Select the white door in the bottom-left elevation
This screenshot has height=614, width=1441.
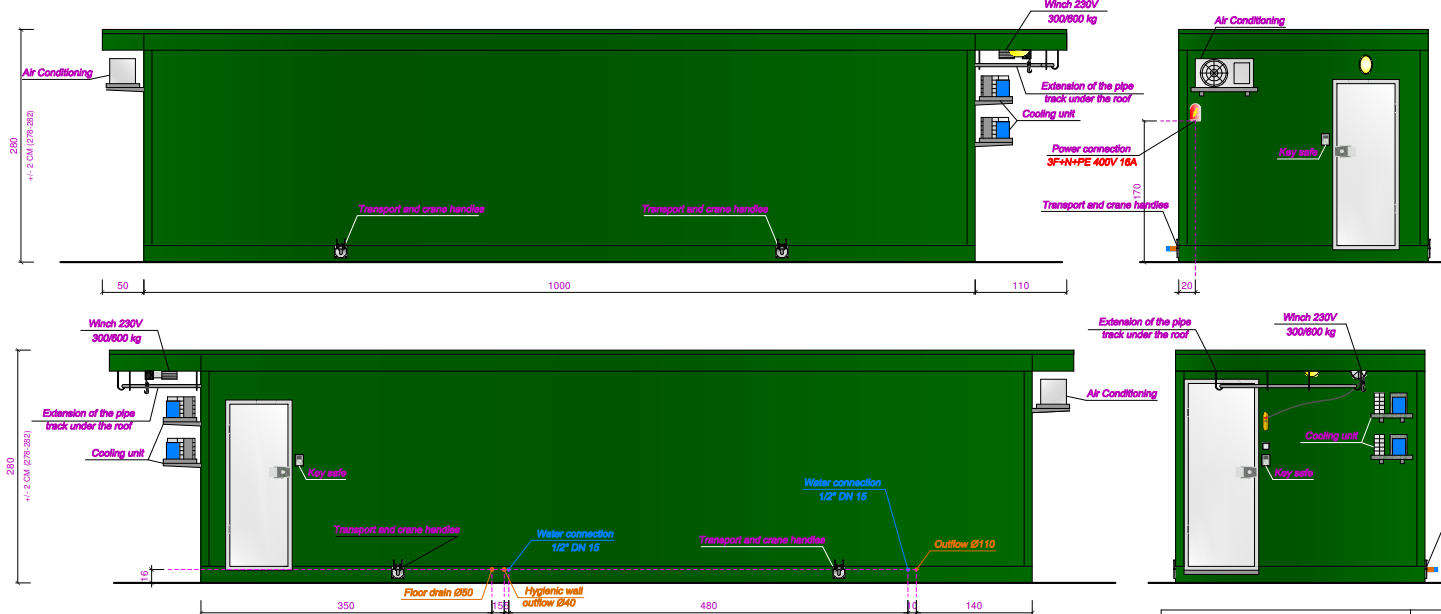click(259, 485)
